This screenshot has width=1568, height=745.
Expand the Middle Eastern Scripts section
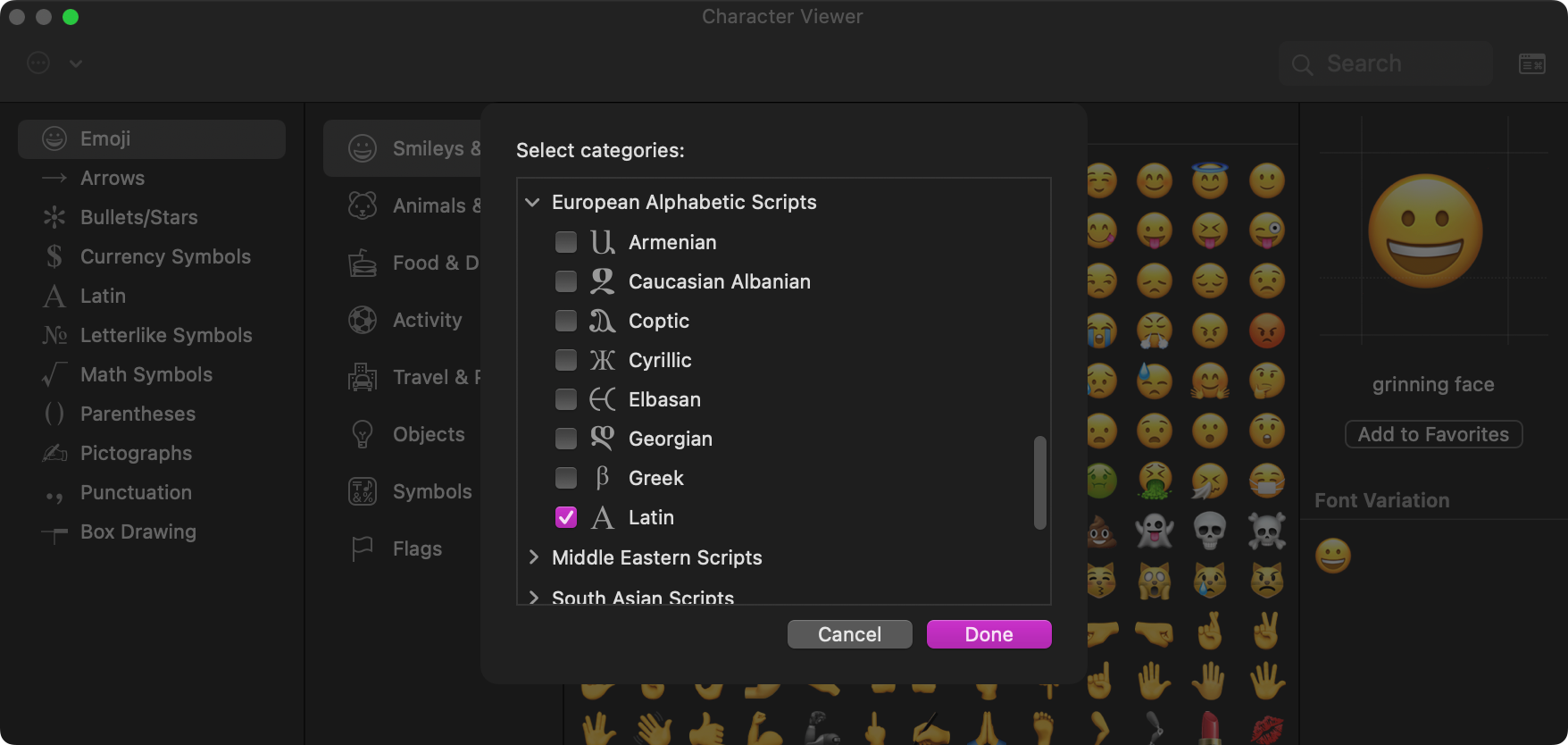(x=533, y=557)
